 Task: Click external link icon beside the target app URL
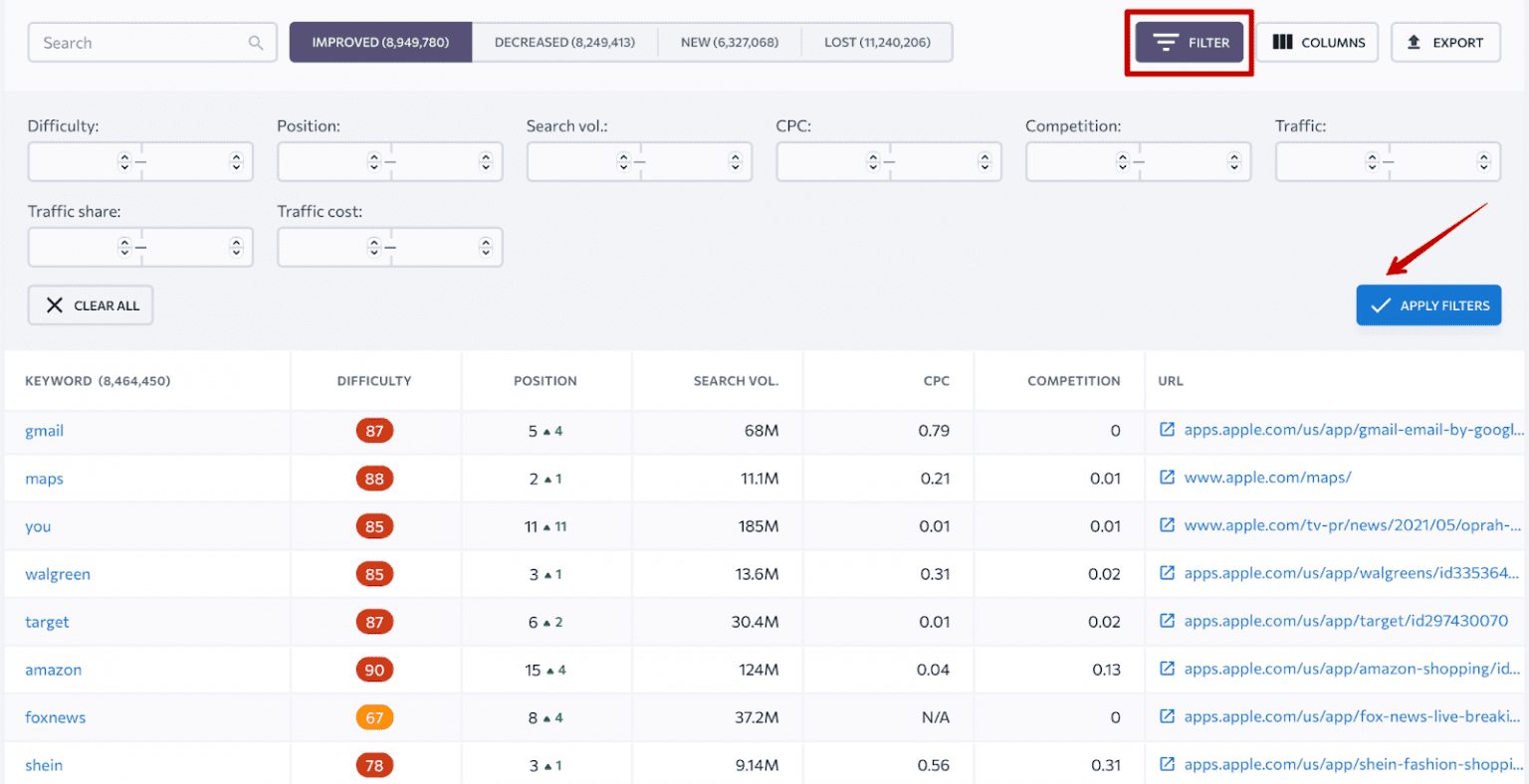pyautogui.click(x=1167, y=621)
